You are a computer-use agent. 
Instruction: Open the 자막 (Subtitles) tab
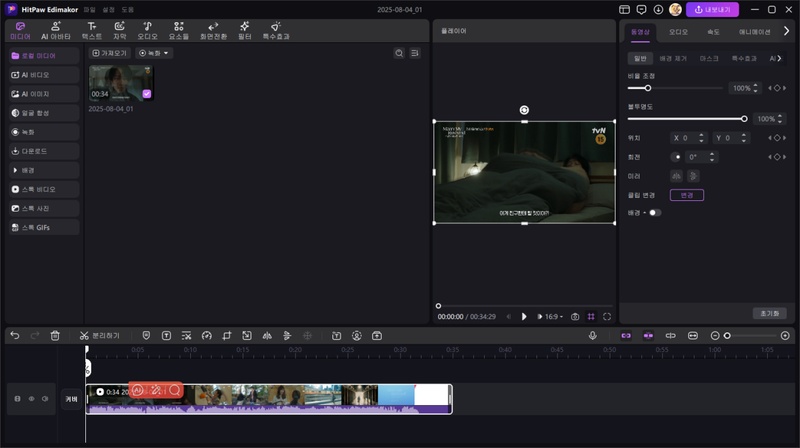tap(119, 31)
